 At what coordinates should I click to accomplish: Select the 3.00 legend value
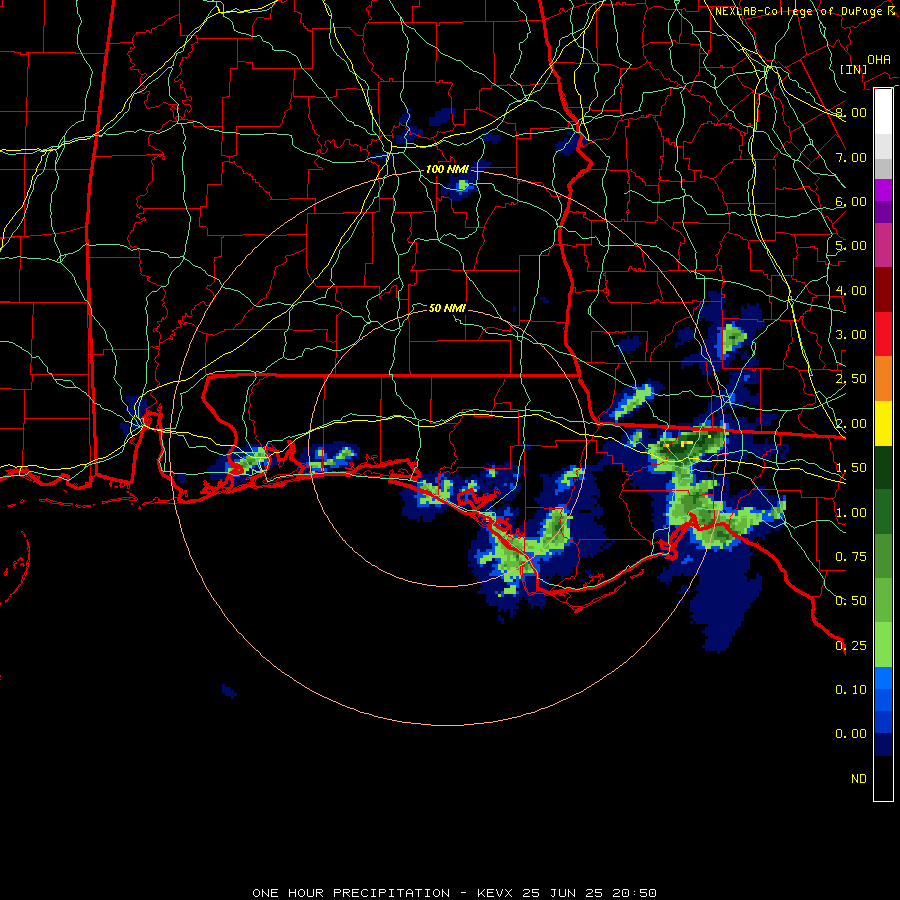pyautogui.click(x=851, y=335)
